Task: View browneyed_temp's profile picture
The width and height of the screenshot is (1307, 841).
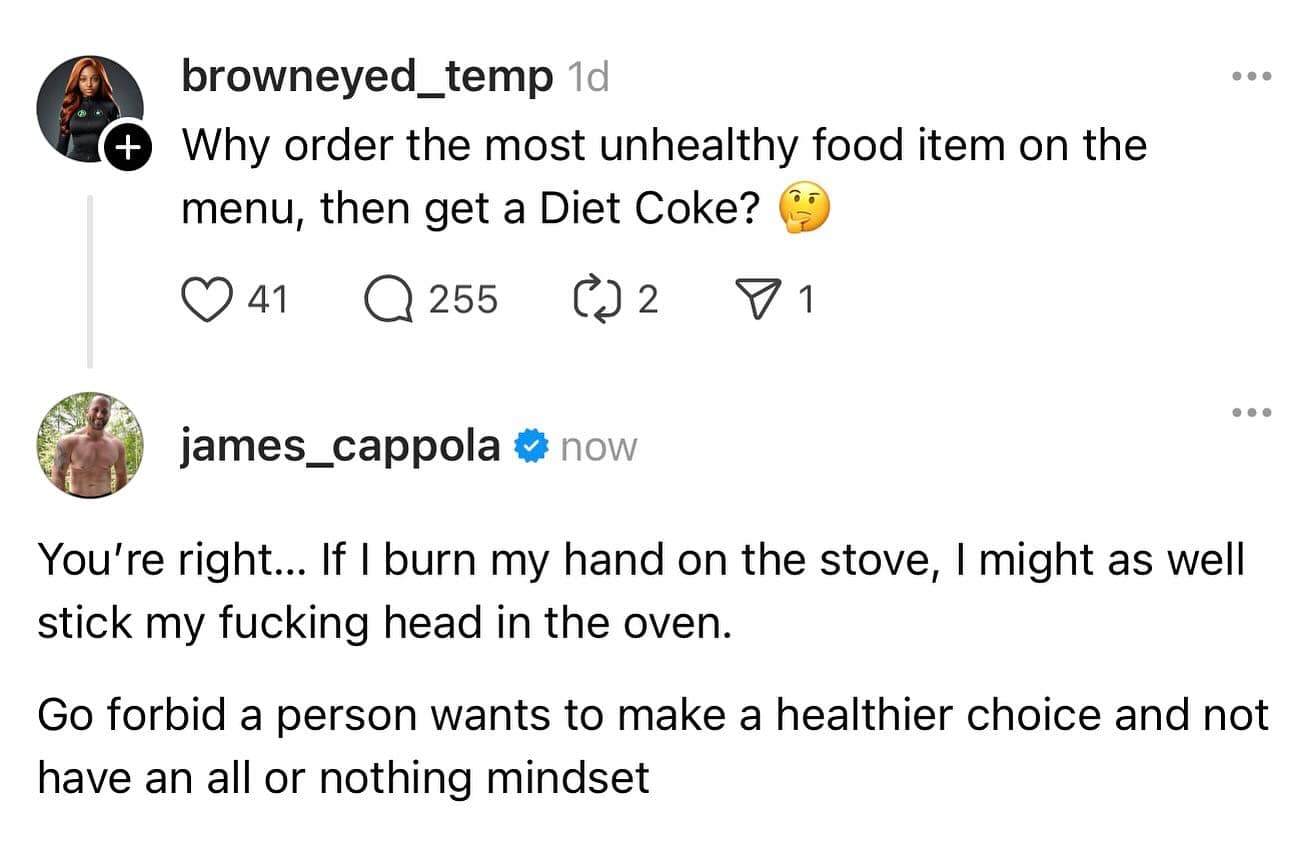Action: click(88, 107)
